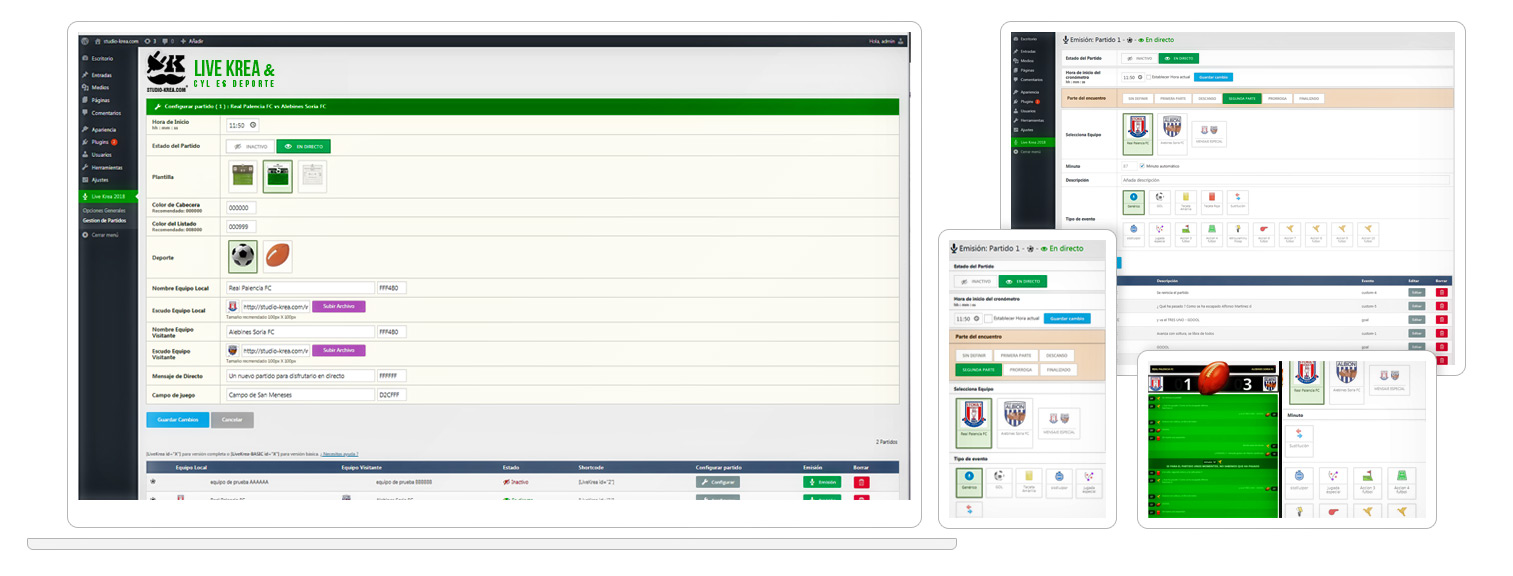Check 'Establecer Hora actual' box in tablet view
Viewport: 1513px width, 576px height.
(988, 318)
